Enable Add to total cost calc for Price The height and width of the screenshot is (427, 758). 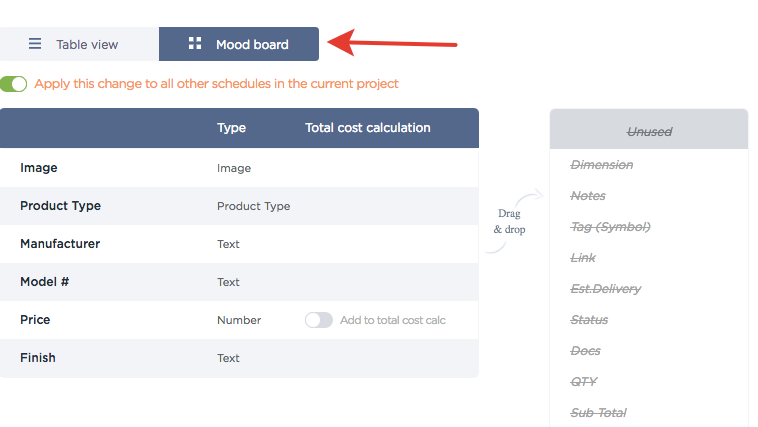point(319,320)
